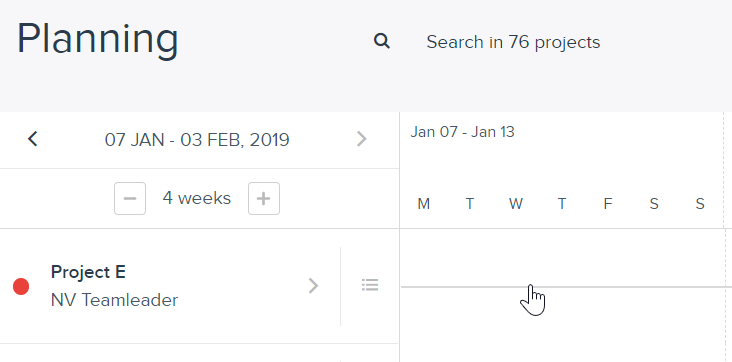Screen dimensions: 732x362
Task: Click the red Project E status dot
Action: click(21, 286)
